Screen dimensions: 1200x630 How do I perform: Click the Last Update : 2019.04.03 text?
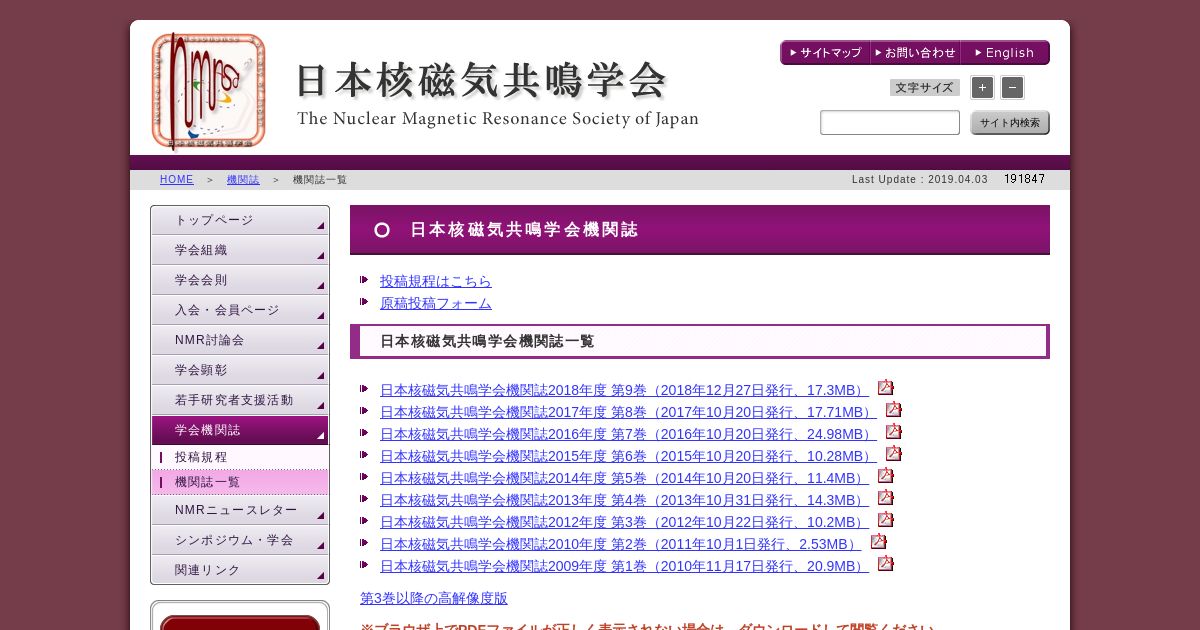pos(920,180)
